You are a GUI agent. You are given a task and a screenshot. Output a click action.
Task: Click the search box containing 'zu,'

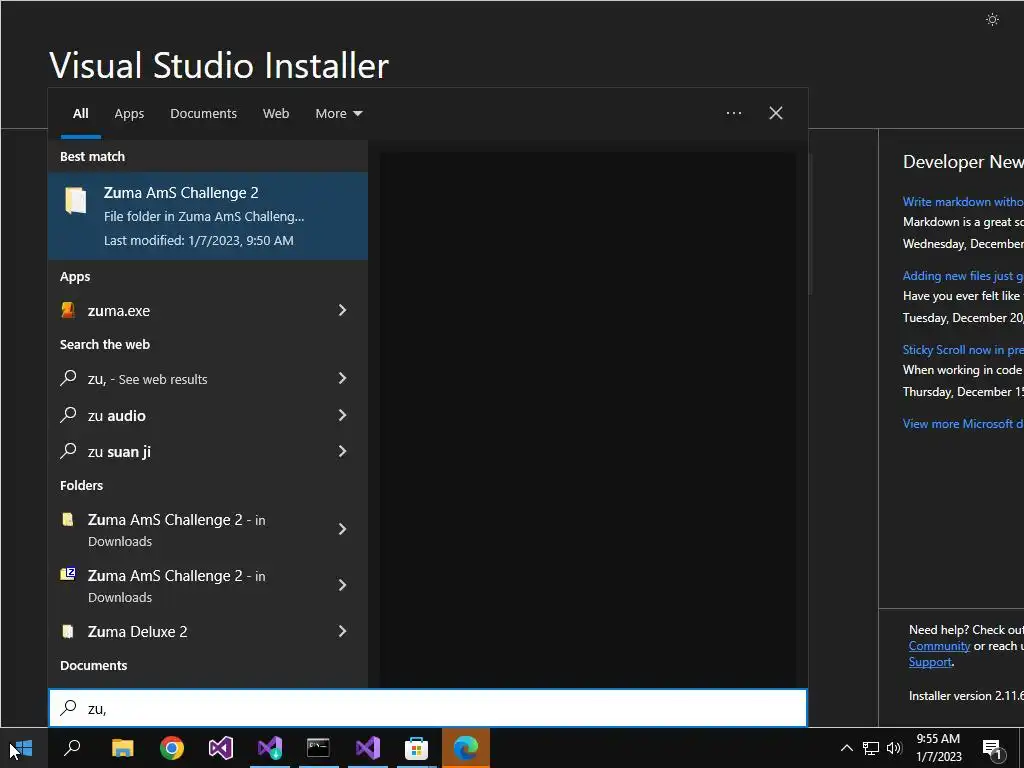[x=428, y=708]
